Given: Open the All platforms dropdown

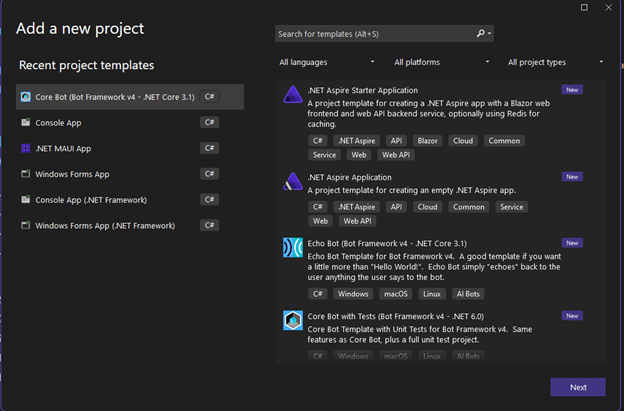Looking at the screenshot, I should point(441,62).
